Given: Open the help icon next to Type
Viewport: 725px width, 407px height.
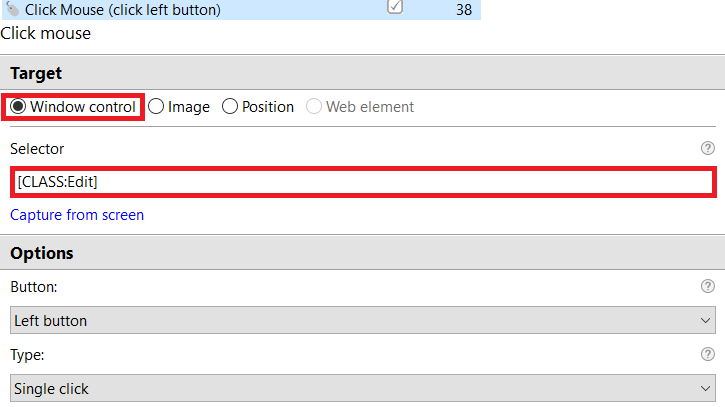Looking at the screenshot, I should [707, 354].
